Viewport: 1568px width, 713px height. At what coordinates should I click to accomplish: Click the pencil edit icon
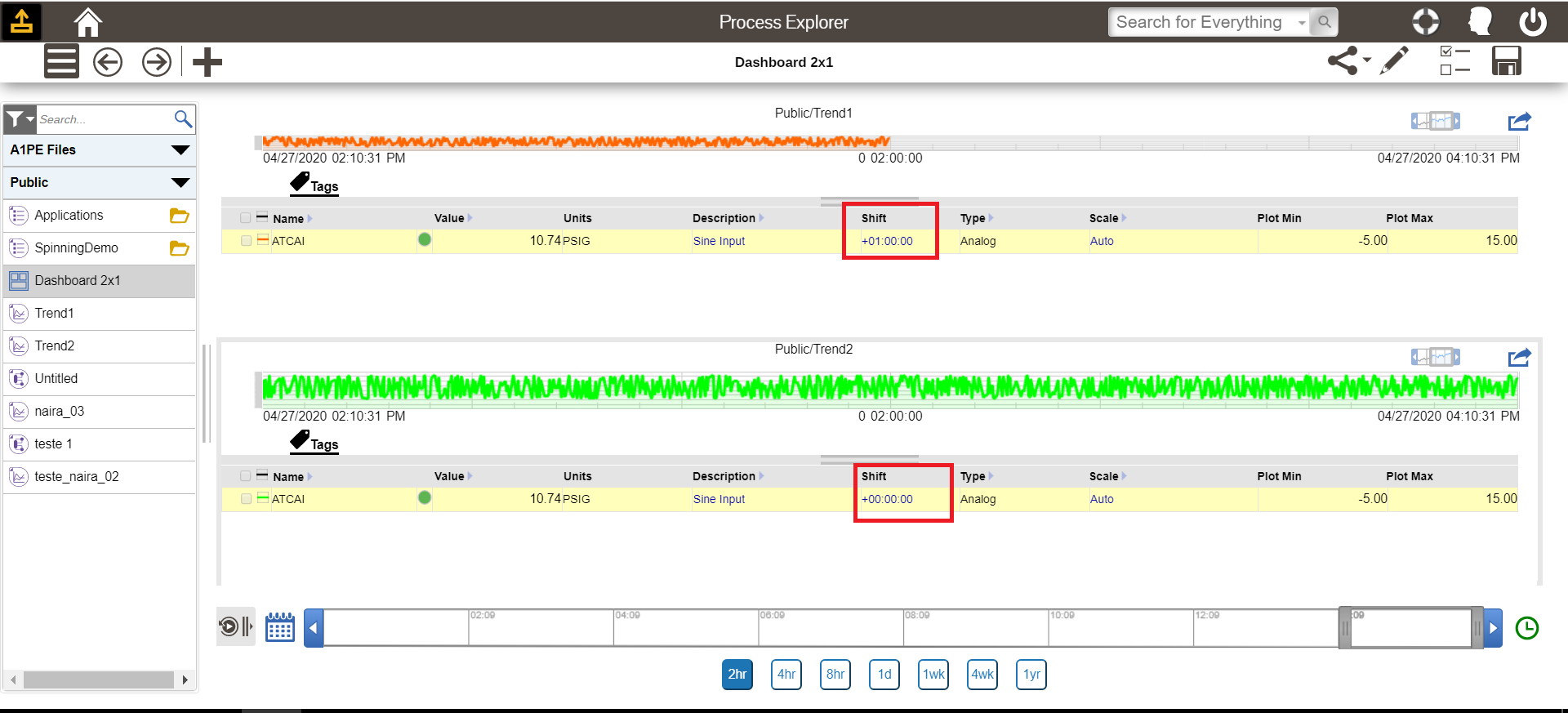pyautogui.click(x=1394, y=61)
